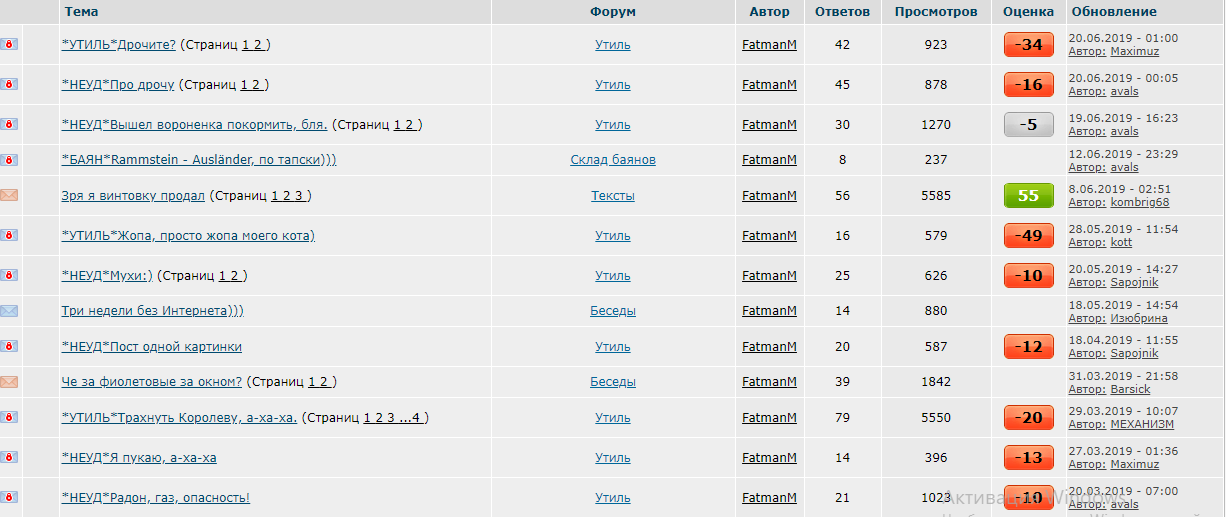The height and width of the screenshot is (517, 1226).
Task: Click the envelope icon beside "Три недели без Интернета"
Action: click(x=9, y=311)
